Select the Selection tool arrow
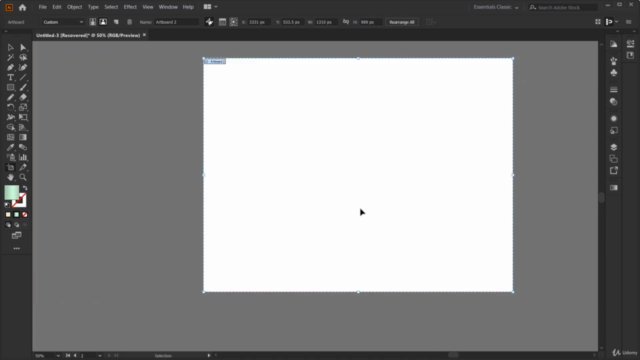 click(11, 47)
